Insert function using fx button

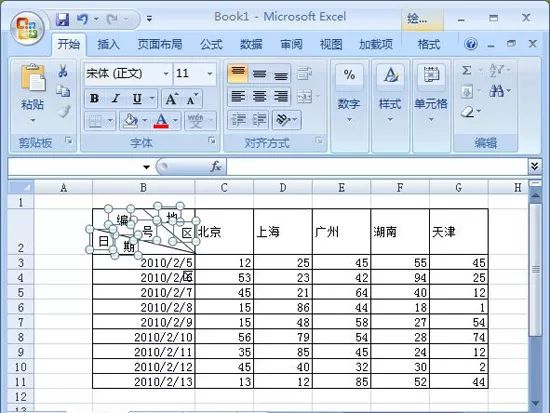(215, 166)
